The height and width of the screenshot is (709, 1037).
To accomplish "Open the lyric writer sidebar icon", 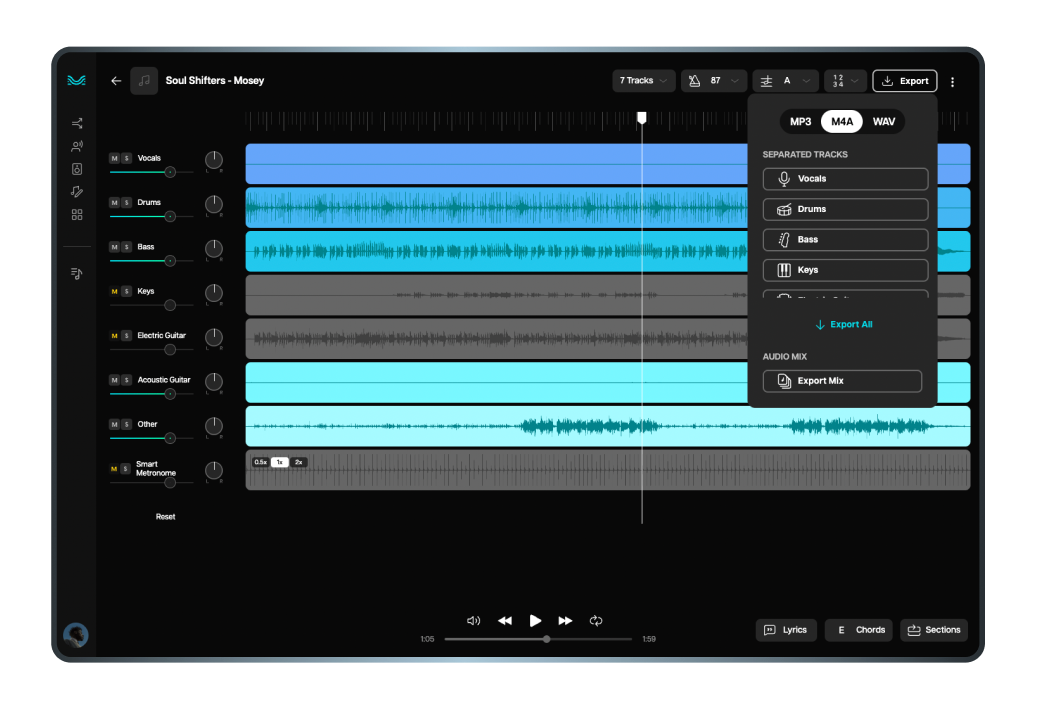I will point(77,192).
